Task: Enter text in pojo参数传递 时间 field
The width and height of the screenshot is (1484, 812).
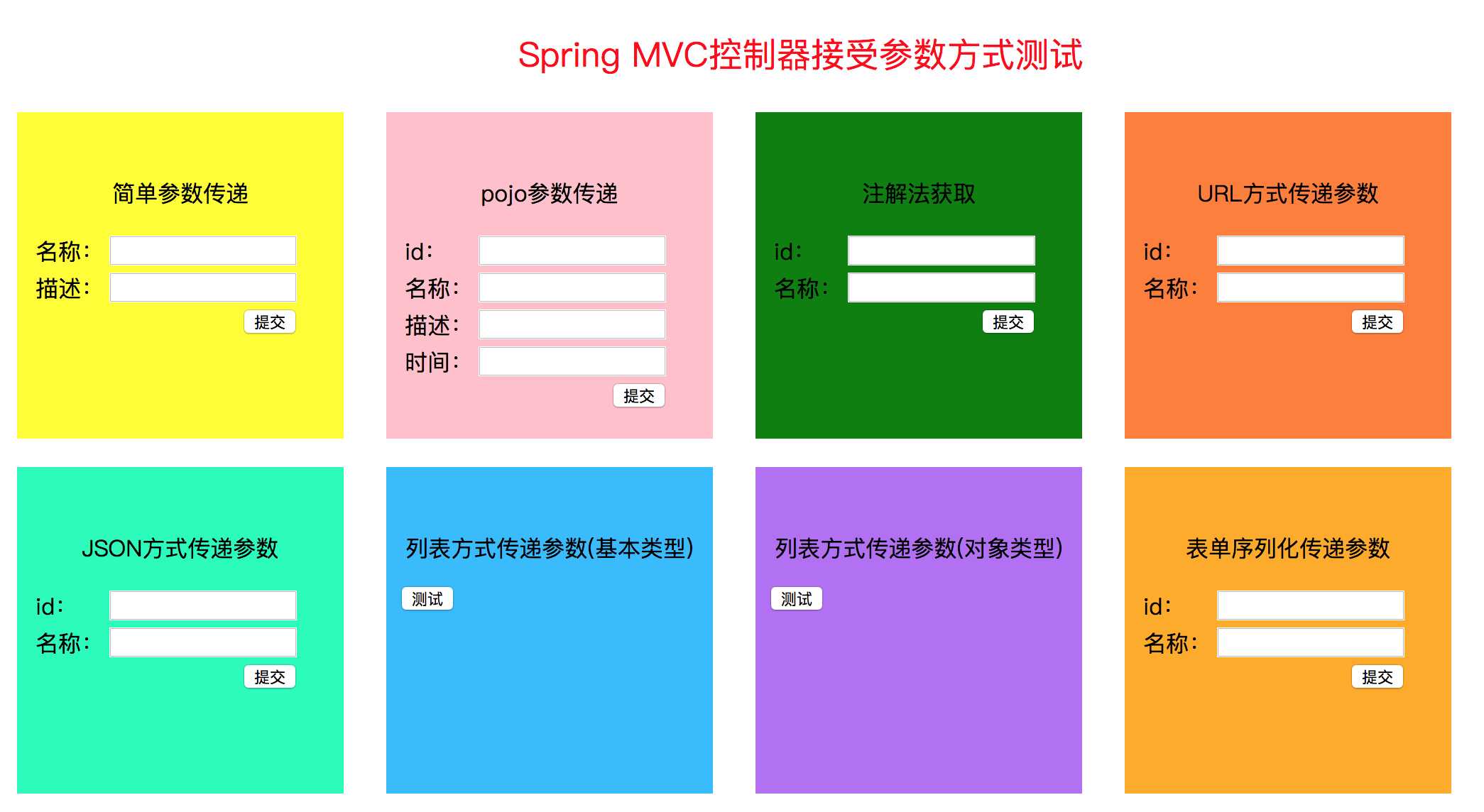Action: click(573, 356)
